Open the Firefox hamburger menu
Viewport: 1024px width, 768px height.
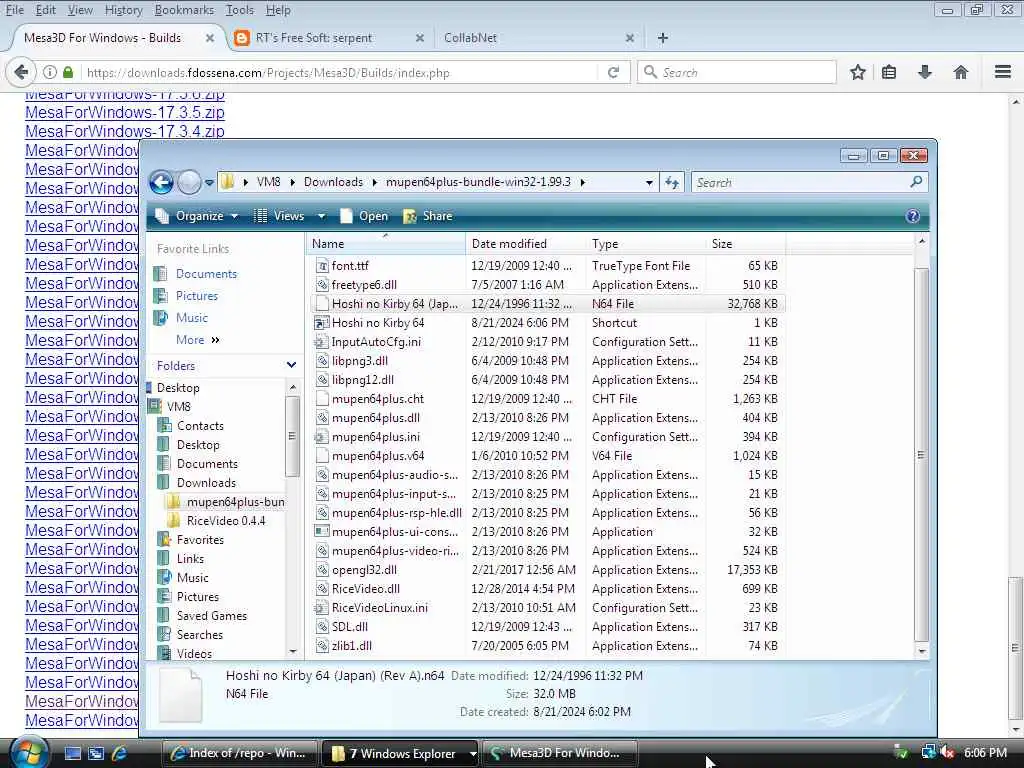point(1002,72)
